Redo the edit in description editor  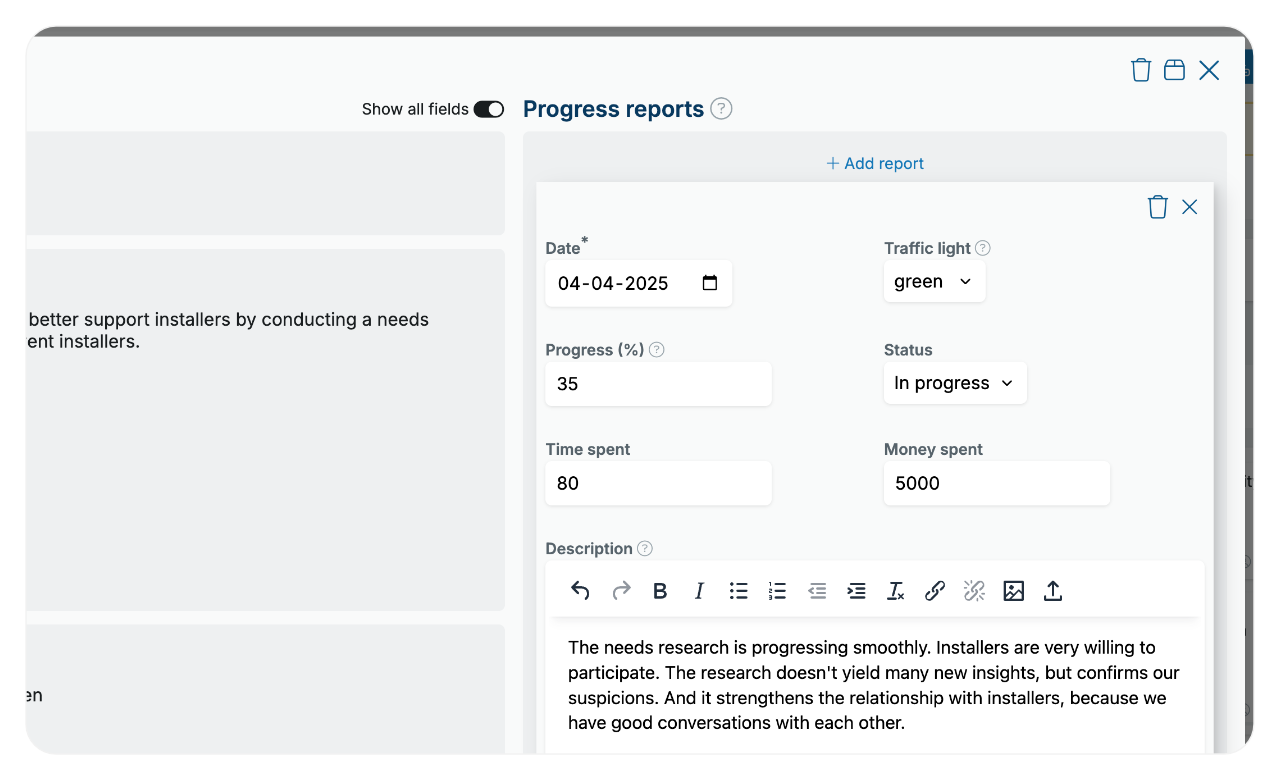point(621,591)
